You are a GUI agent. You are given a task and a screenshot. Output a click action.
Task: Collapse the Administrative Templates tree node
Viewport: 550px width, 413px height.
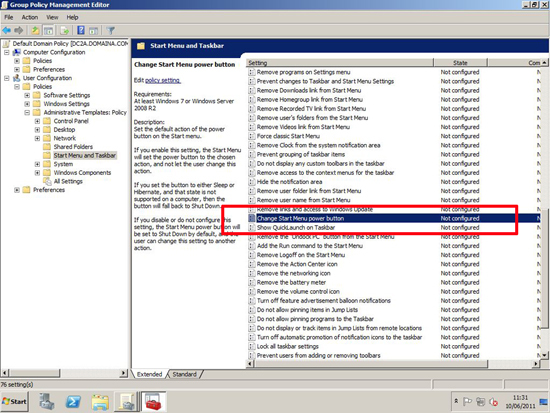coord(27,113)
